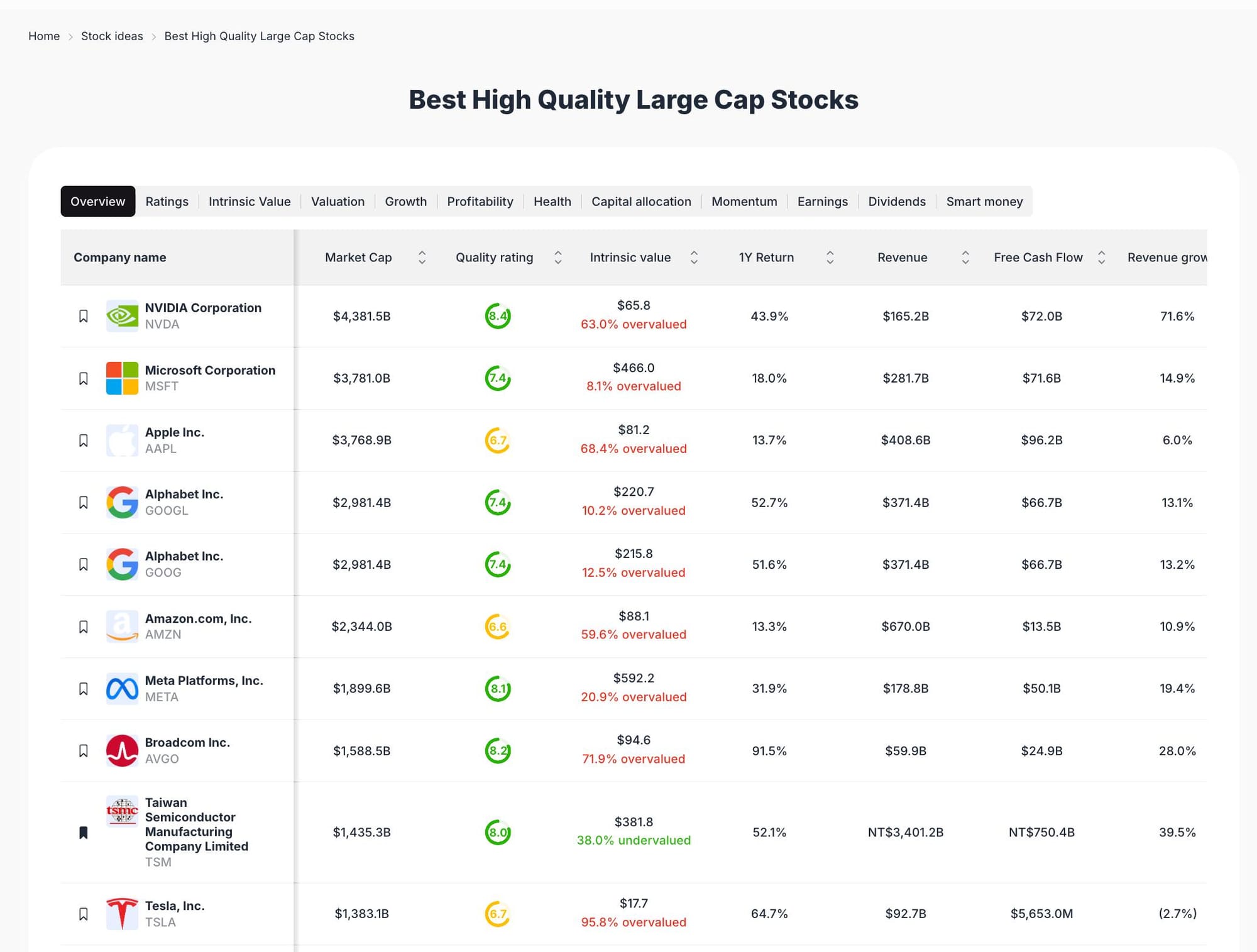The image size is (1257, 952).
Task: Switch to the Valuation tab
Action: click(338, 201)
